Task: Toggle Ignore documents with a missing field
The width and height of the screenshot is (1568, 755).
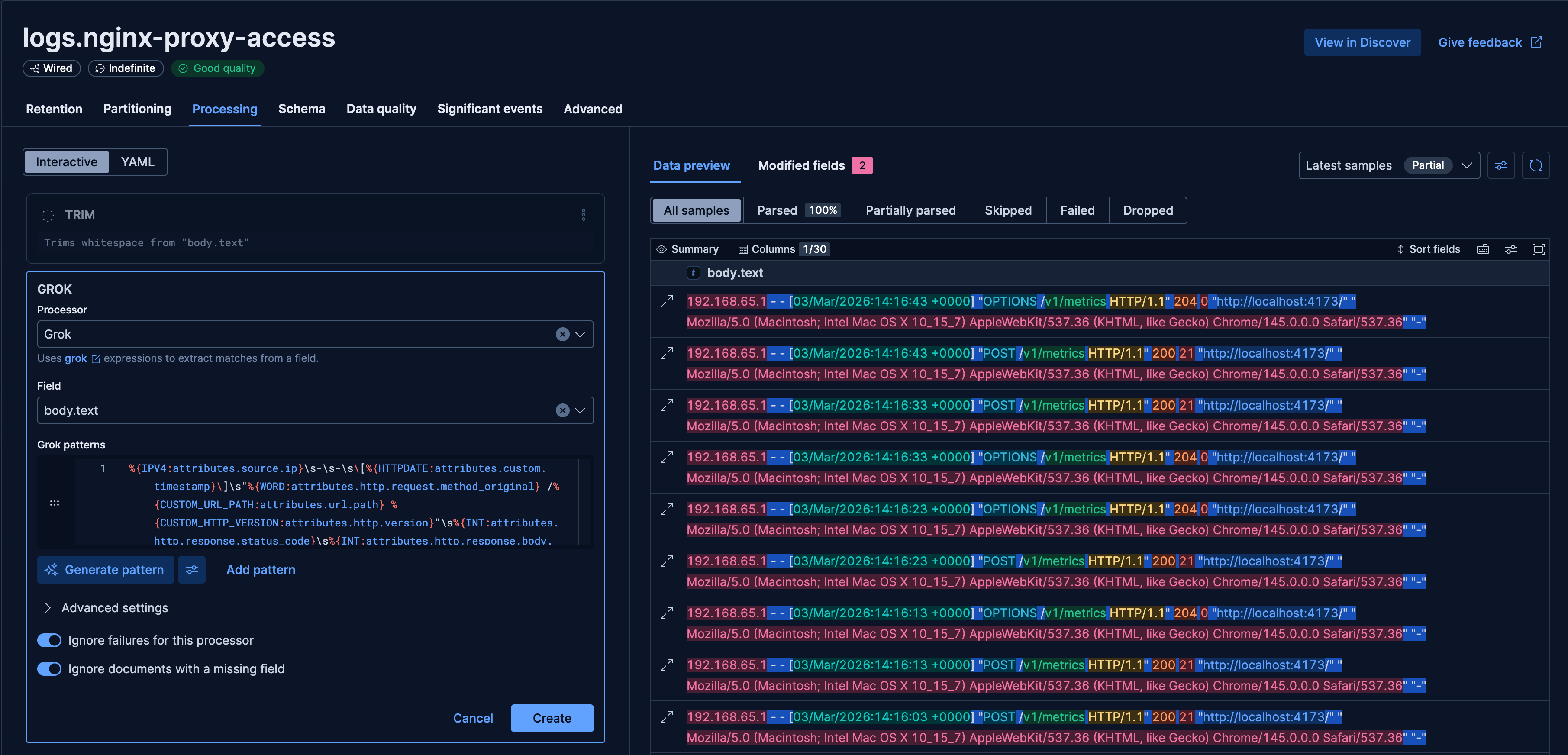Action: [x=49, y=668]
